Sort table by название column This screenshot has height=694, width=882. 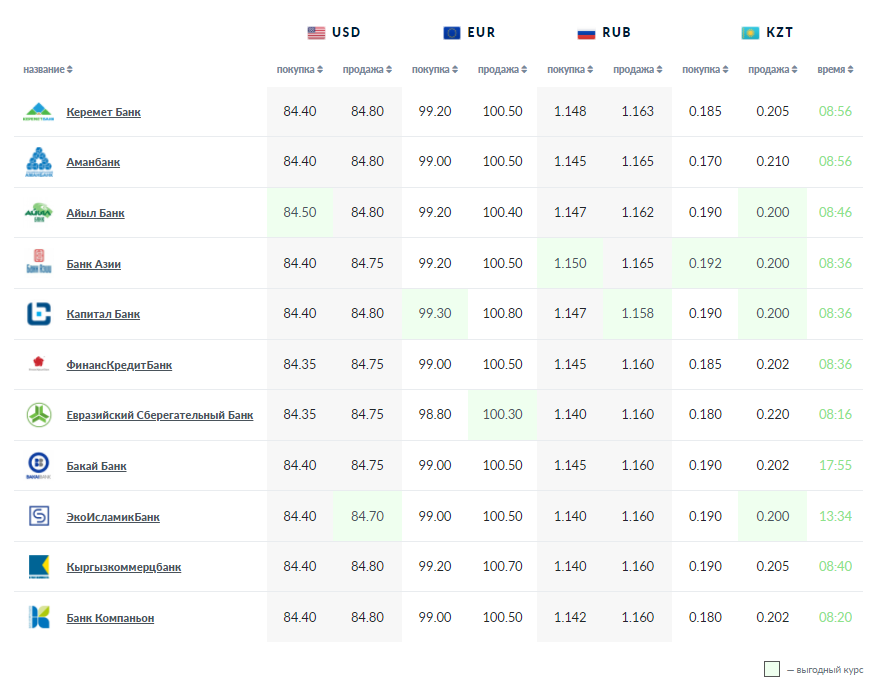pos(48,70)
